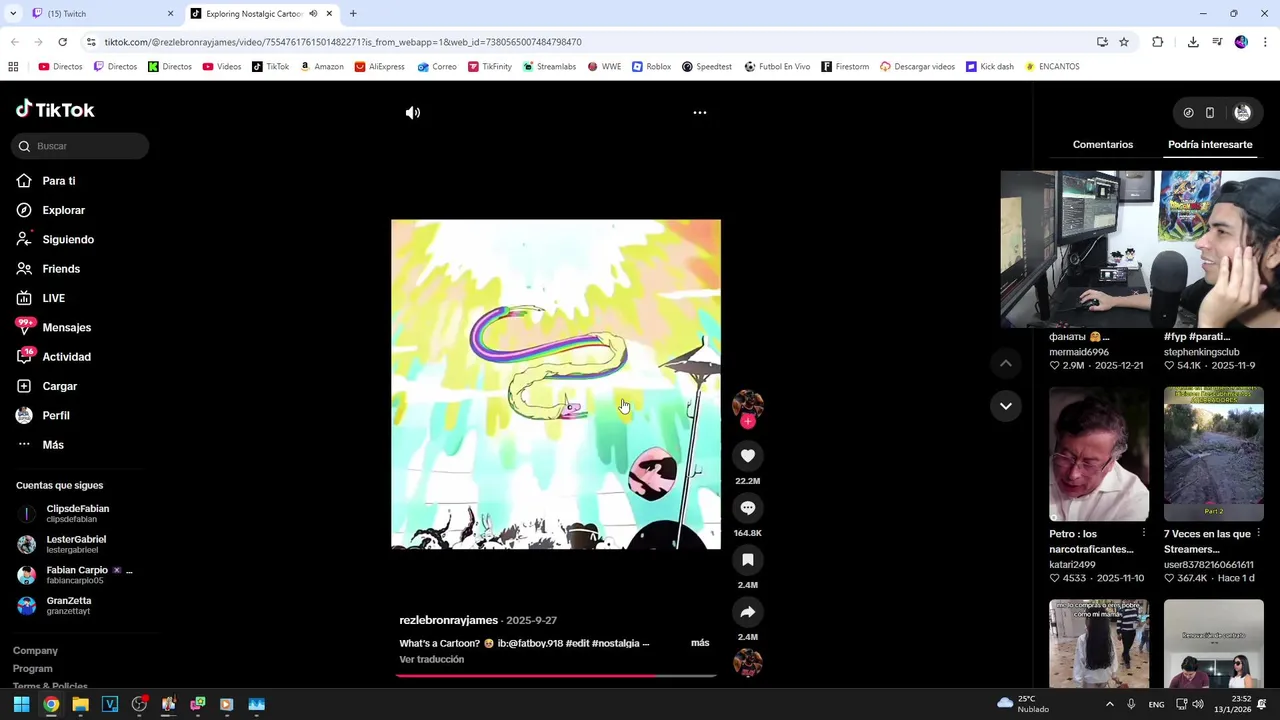Open File Explorer from taskbar
Screen dimensions: 1280x720
(80, 705)
